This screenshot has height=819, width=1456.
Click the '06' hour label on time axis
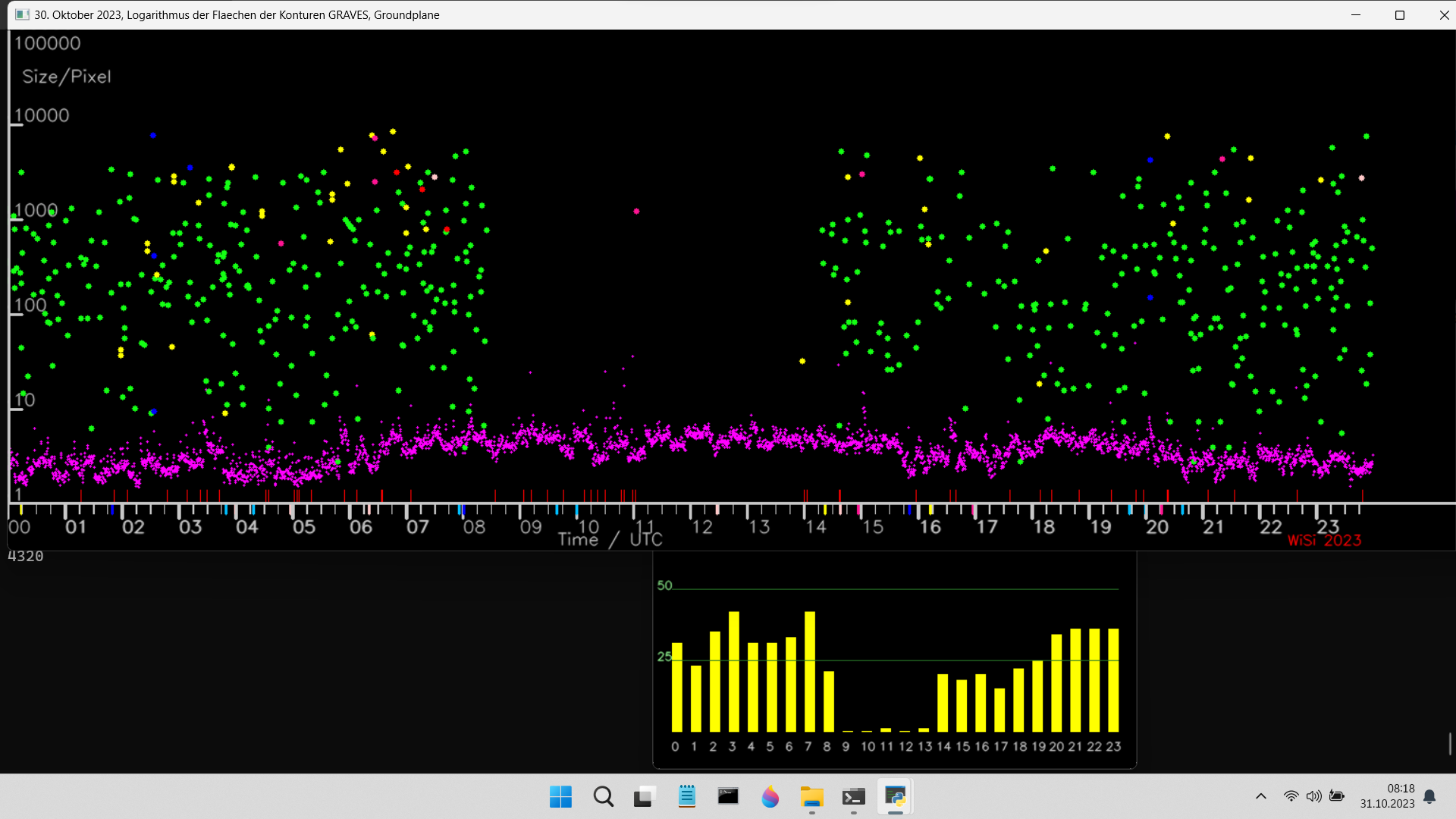point(361,527)
